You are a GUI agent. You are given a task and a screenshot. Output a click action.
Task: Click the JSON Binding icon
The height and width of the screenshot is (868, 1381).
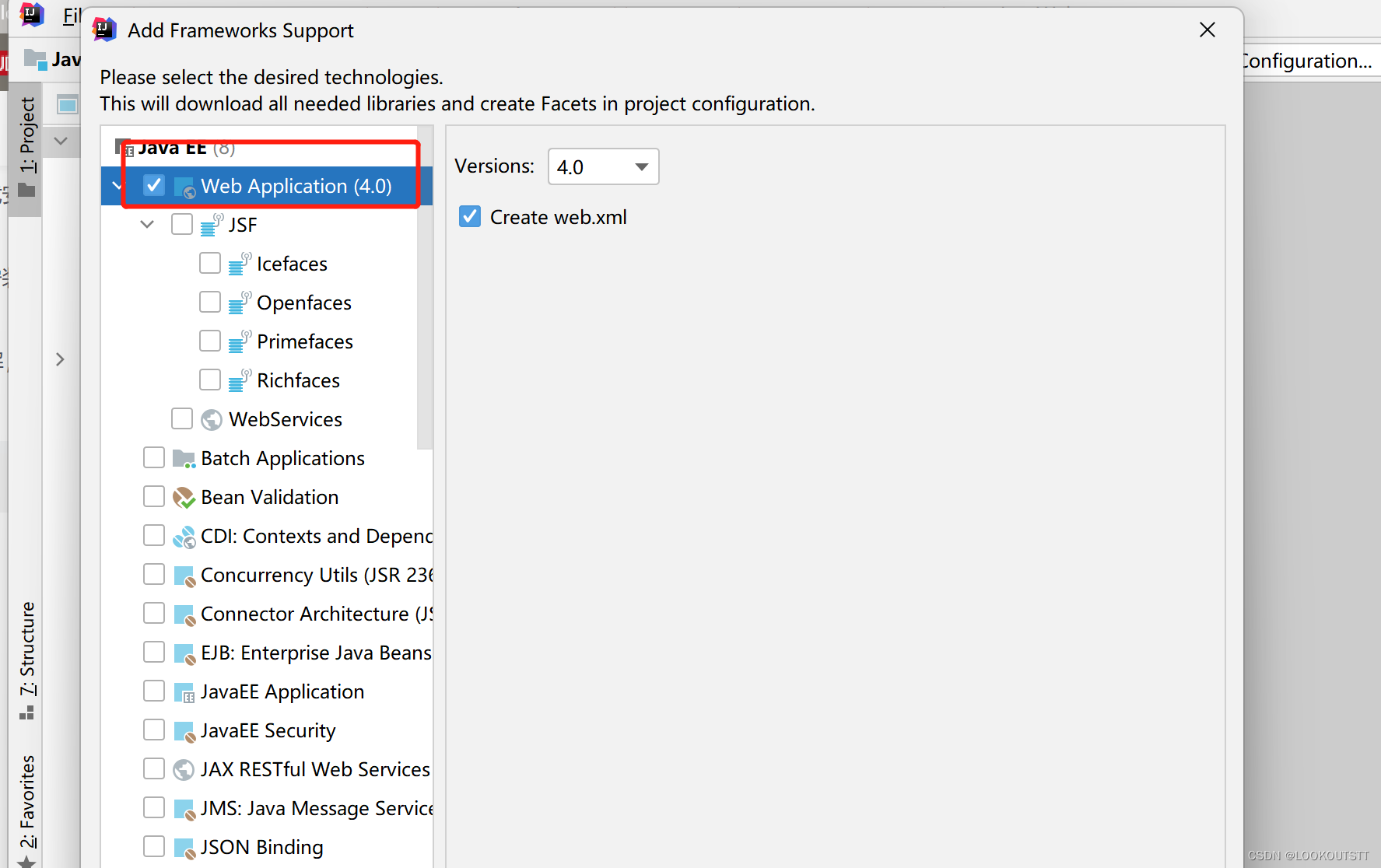pos(184,849)
